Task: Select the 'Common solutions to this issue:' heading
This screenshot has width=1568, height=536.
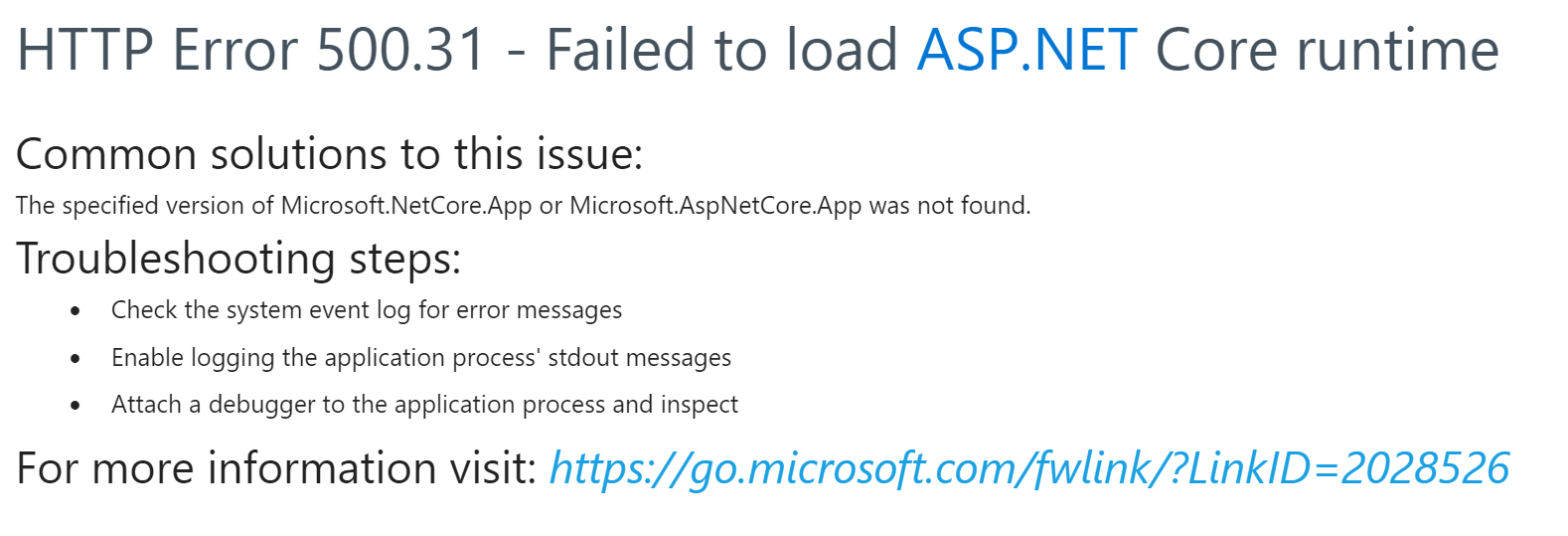Action: [x=330, y=155]
